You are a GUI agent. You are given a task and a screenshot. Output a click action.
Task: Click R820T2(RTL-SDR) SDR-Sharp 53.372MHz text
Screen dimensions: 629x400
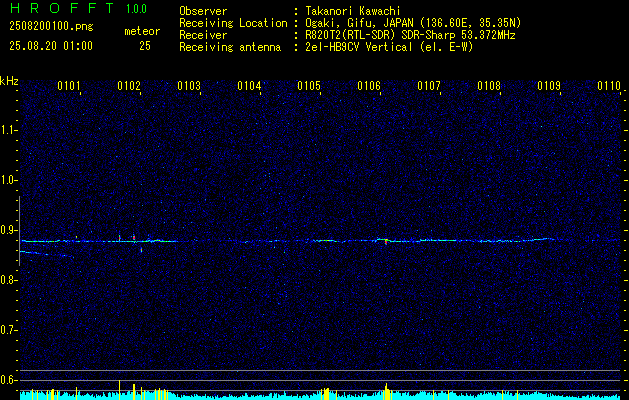pos(410,35)
